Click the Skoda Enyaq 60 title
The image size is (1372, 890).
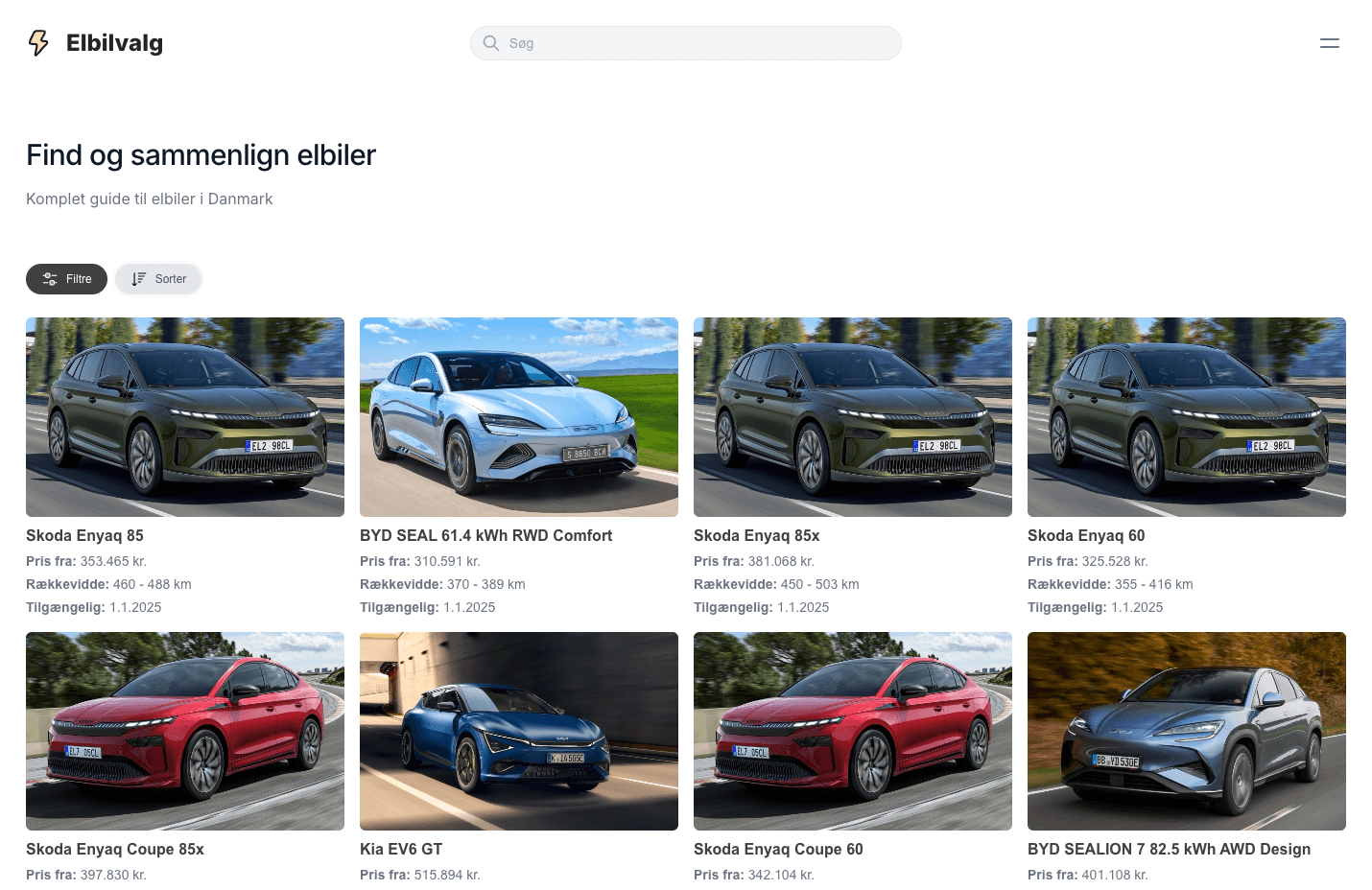coord(1086,536)
